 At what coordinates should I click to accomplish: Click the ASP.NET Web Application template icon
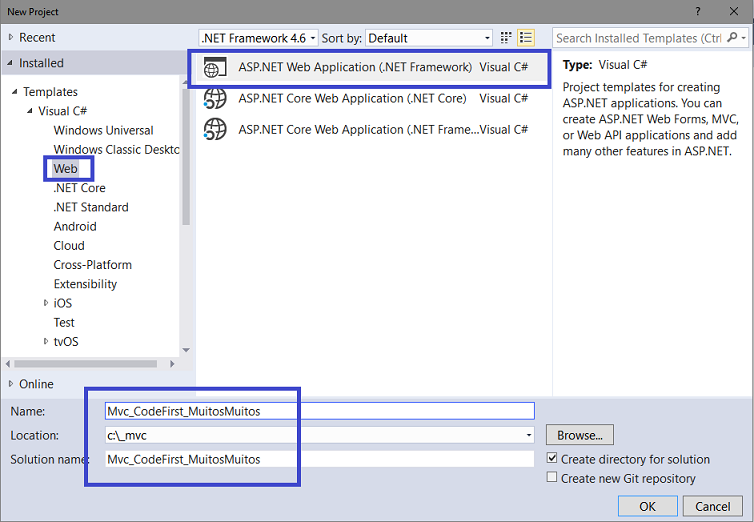(x=214, y=67)
